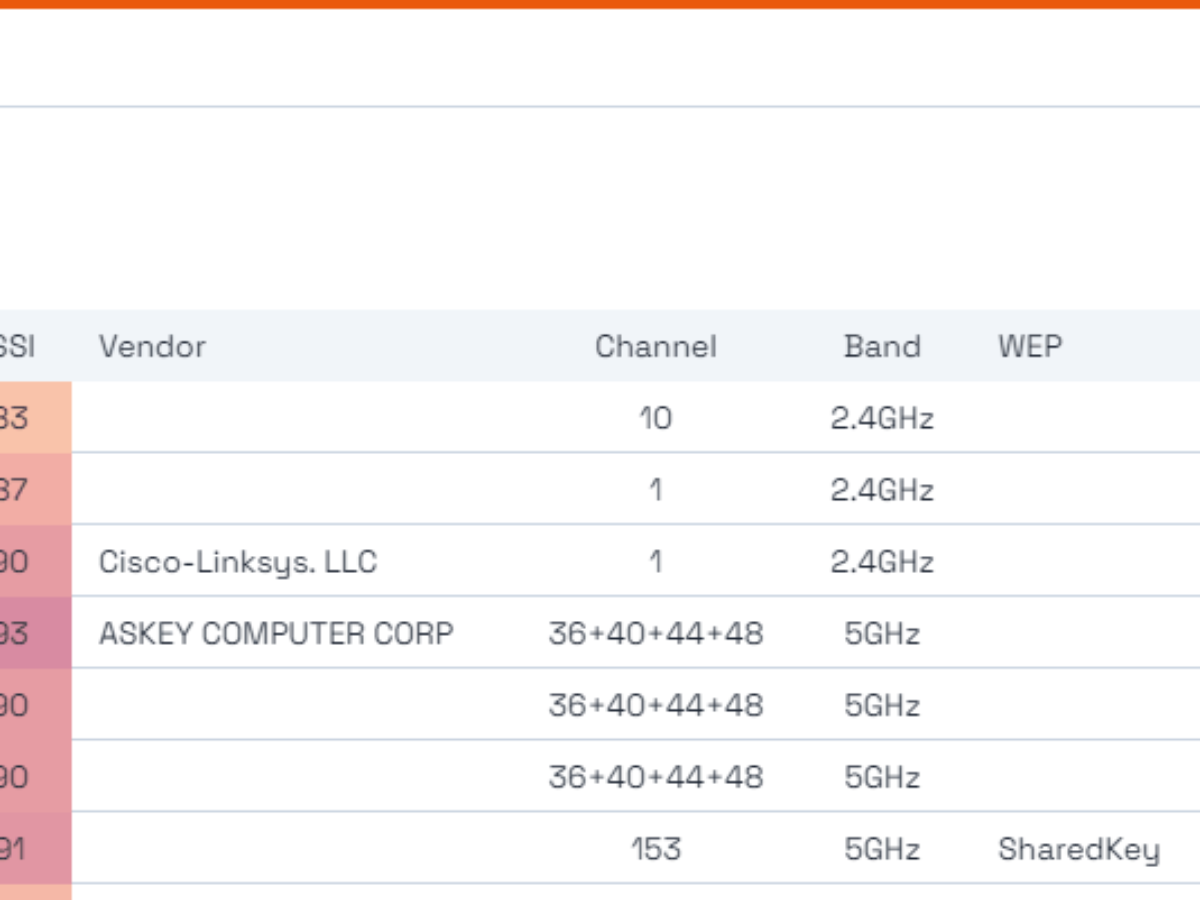Click 36+40+44+48 channel in ASKEY row
The height and width of the screenshot is (900, 1200).
click(655, 634)
